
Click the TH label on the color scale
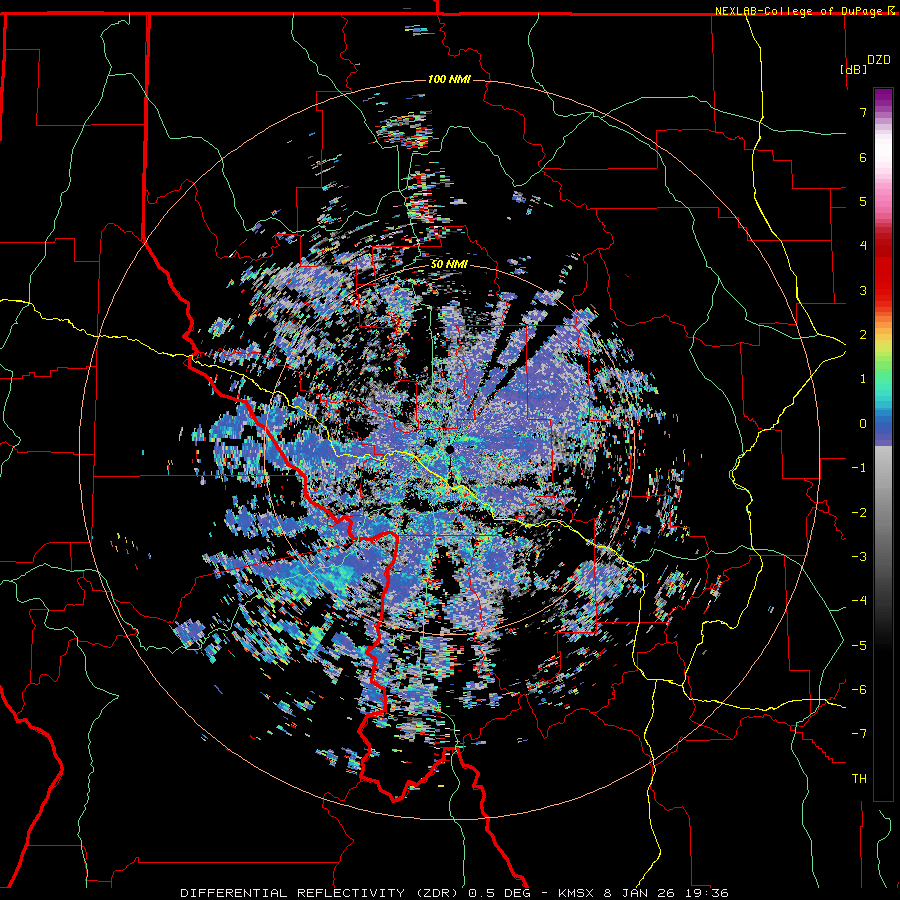point(859,779)
